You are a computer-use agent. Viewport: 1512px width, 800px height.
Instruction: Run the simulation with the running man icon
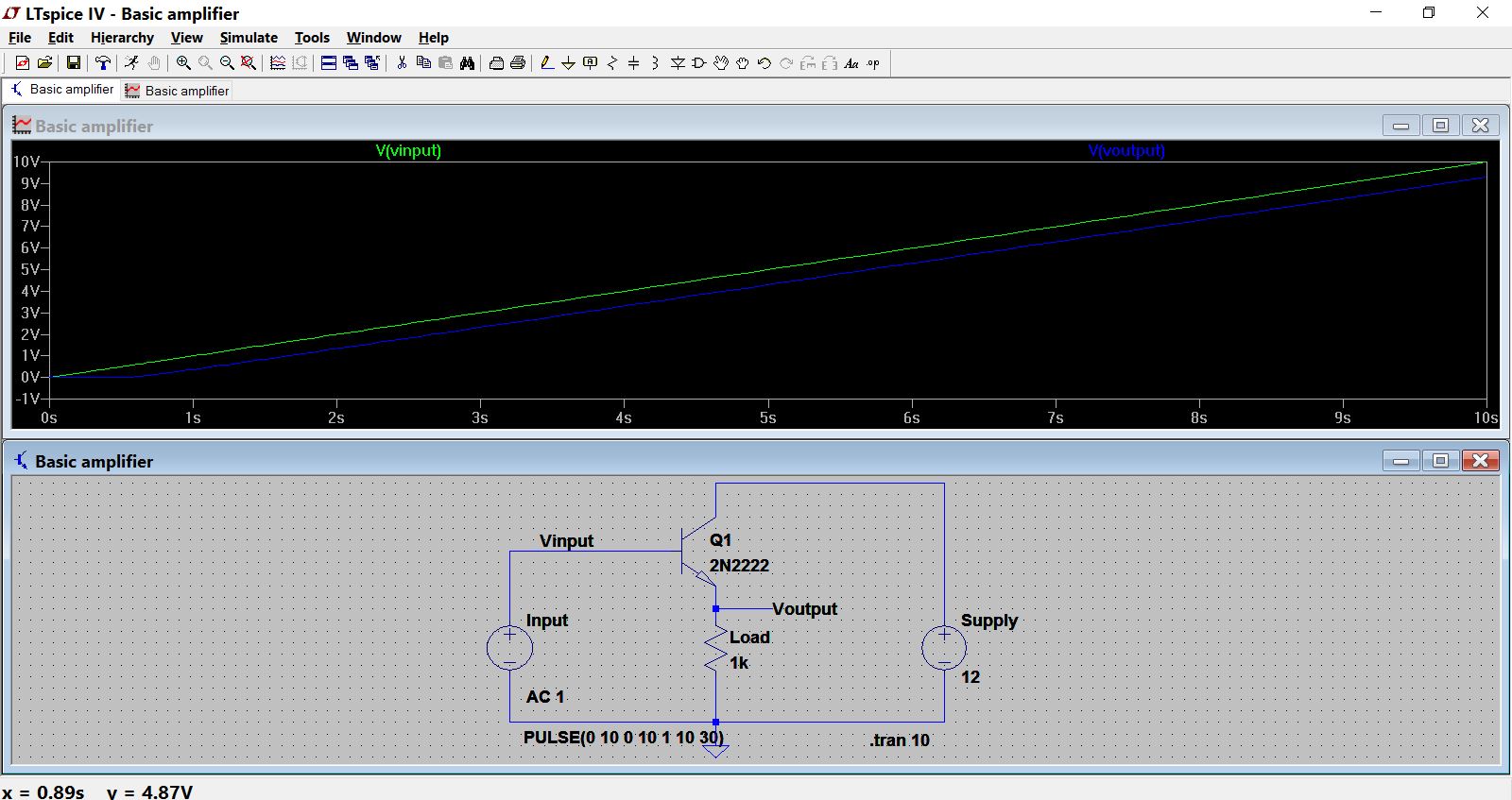point(131,63)
